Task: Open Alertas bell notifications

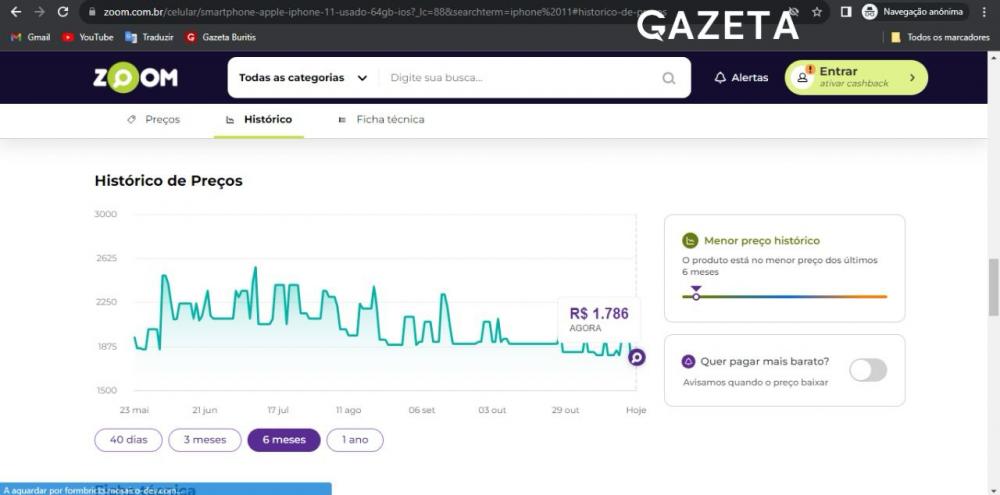Action: point(740,78)
